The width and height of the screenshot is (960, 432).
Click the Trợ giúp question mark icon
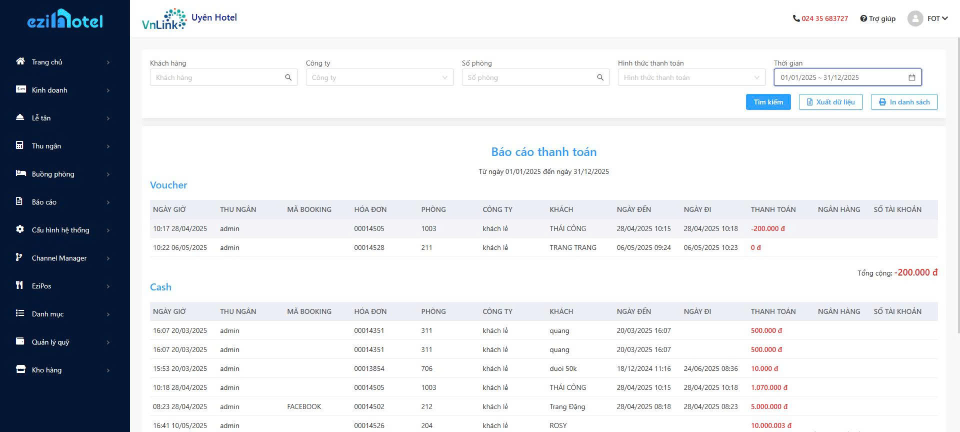[x=863, y=19]
